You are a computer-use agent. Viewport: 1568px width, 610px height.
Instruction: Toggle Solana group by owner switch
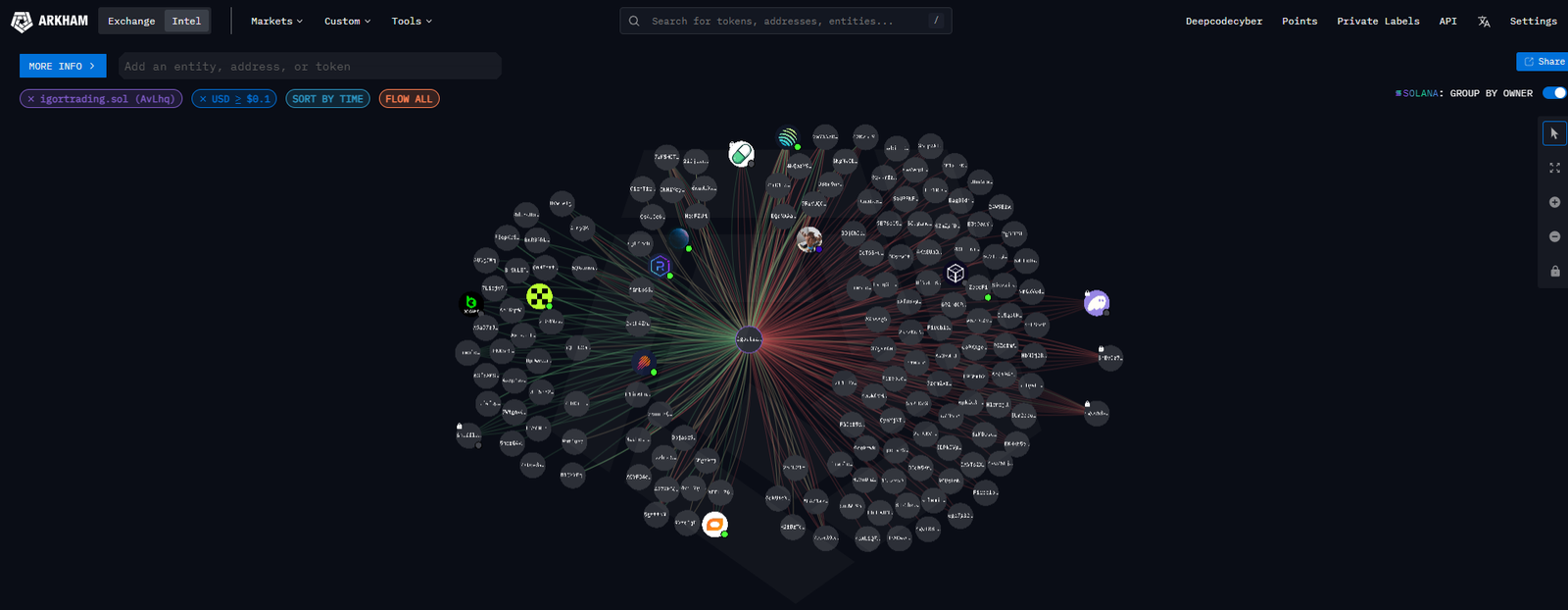tap(1554, 93)
